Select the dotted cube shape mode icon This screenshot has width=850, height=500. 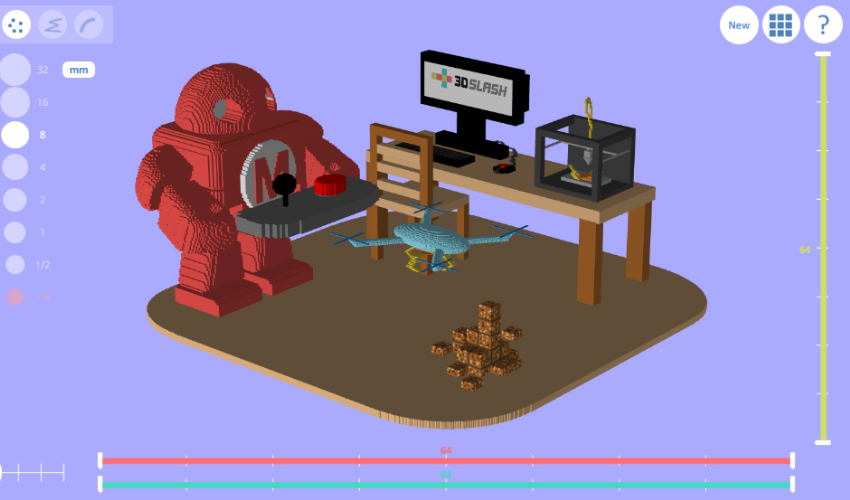16,25
